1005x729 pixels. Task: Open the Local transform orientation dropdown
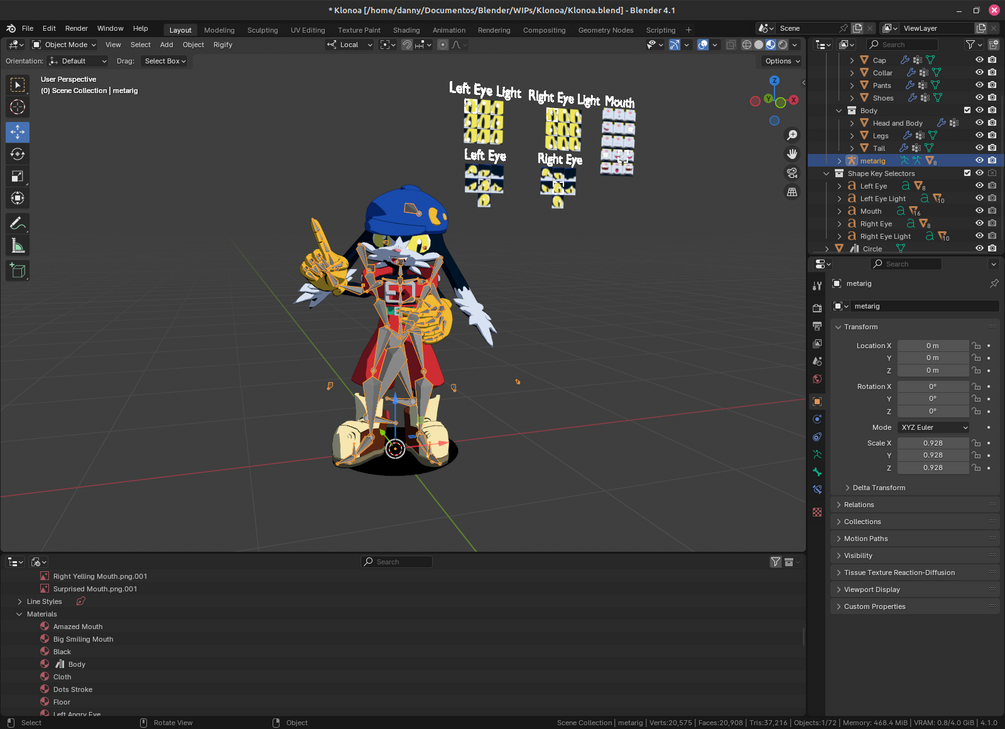pos(349,45)
